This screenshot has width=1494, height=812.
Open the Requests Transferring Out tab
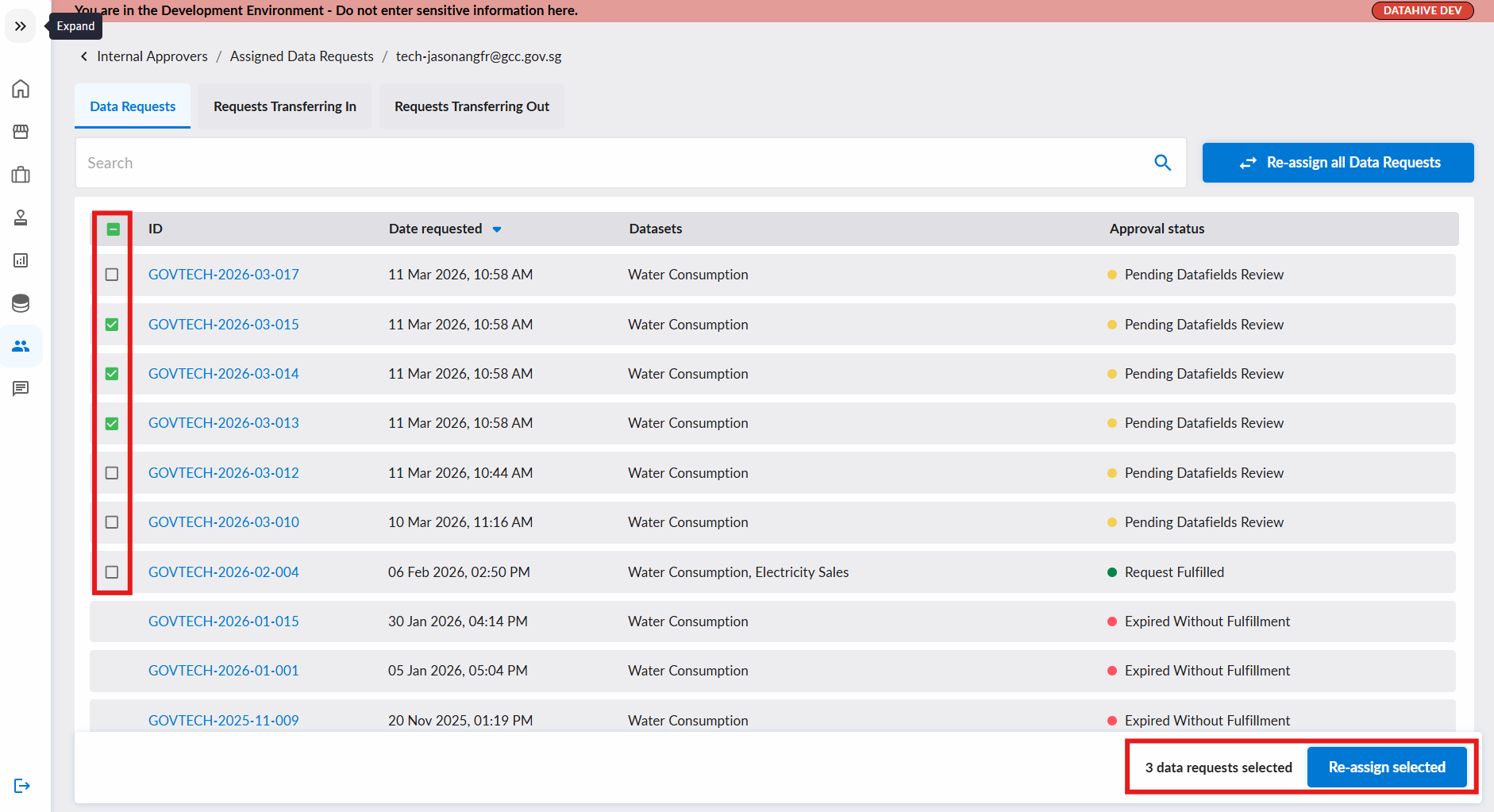click(472, 106)
